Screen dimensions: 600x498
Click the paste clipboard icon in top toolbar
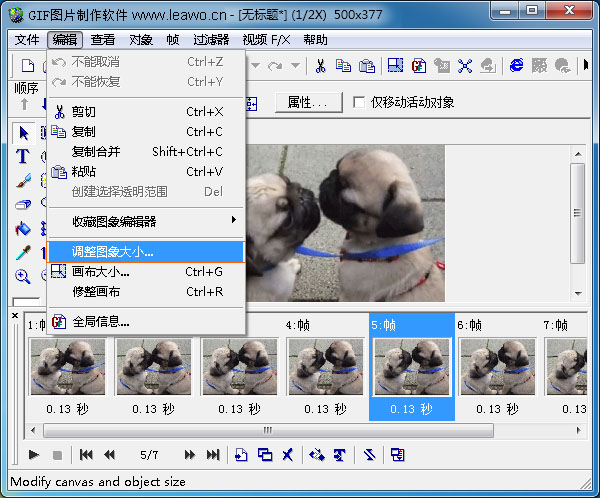coord(367,66)
